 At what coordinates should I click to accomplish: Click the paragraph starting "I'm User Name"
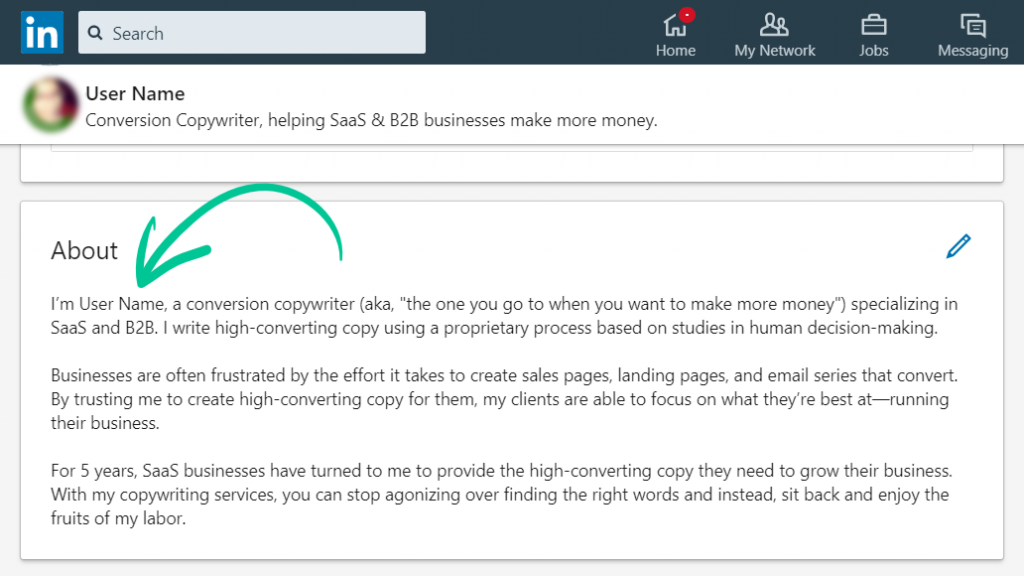[x=504, y=315]
